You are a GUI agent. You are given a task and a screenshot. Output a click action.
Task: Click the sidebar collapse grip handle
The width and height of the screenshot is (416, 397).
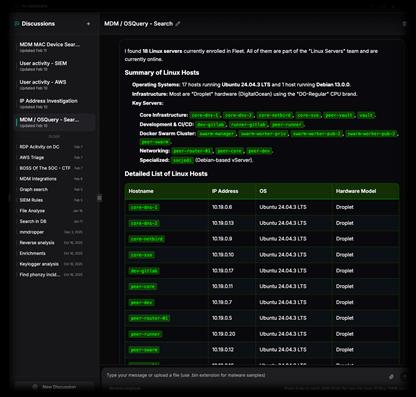(99, 198)
